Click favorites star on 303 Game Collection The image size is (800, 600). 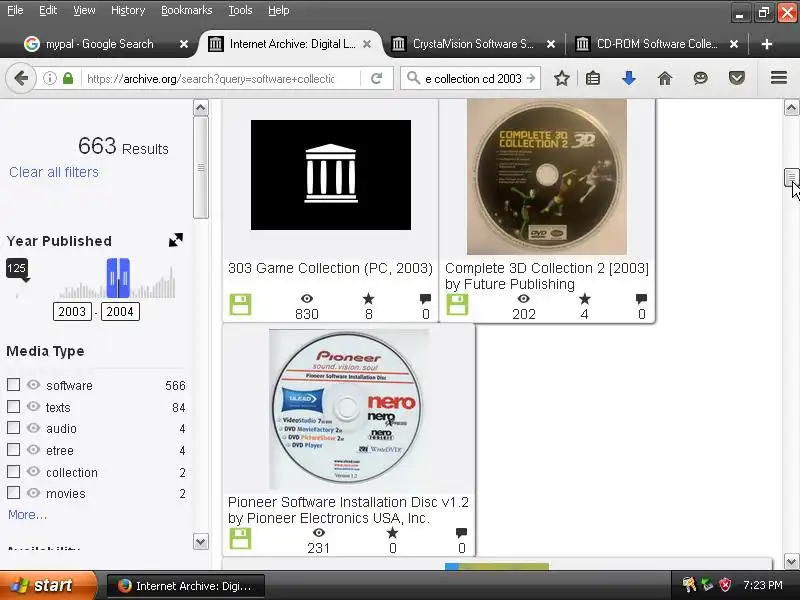[x=368, y=299]
